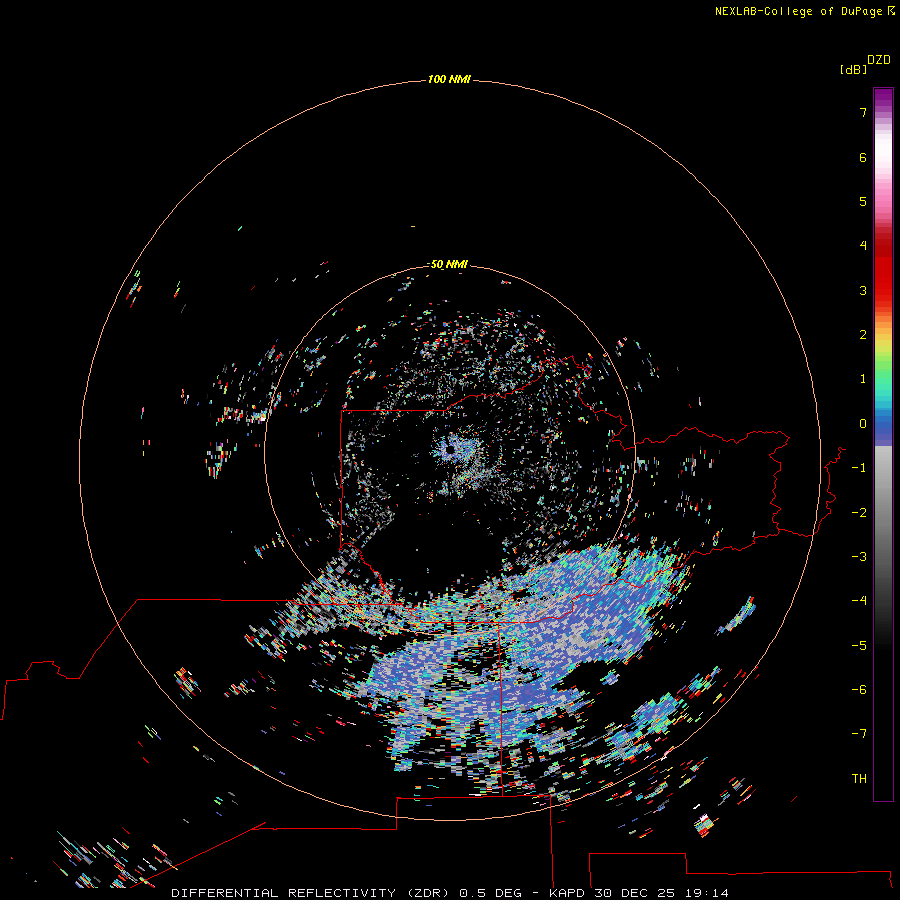This screenshot has width=900, height=900.
Task: Click the NEXLAB logo icon after DuPage
Action: [891, 11]
